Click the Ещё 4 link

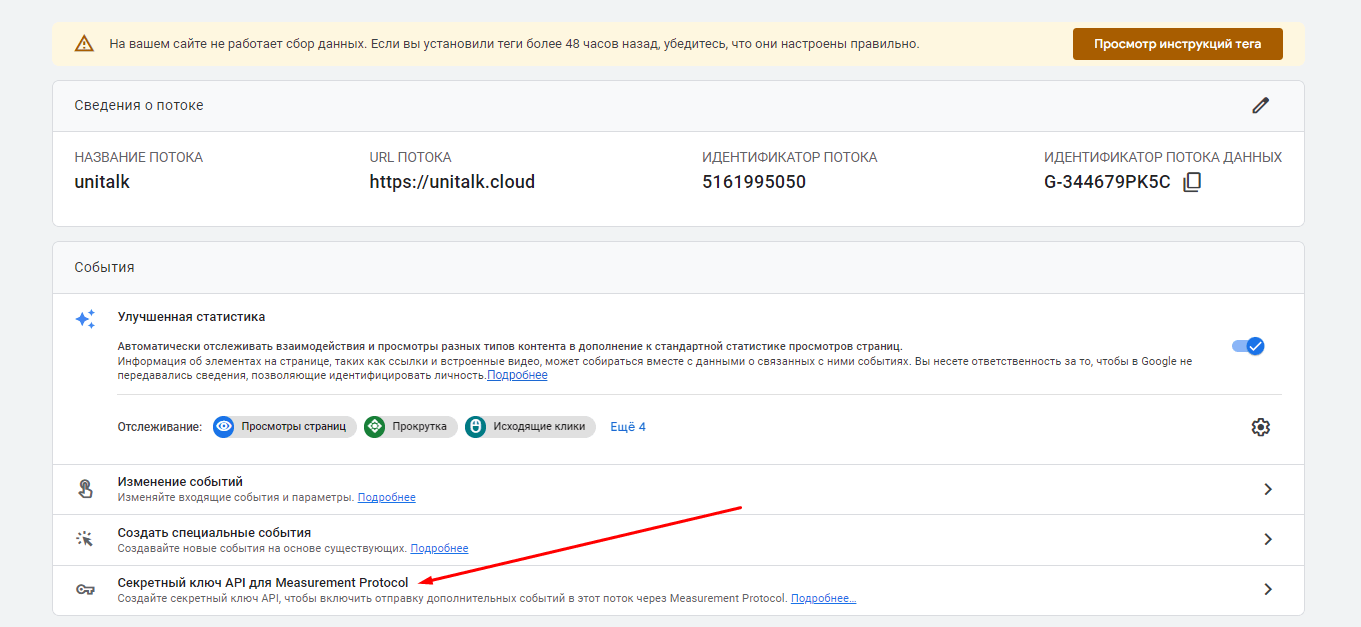628,427
